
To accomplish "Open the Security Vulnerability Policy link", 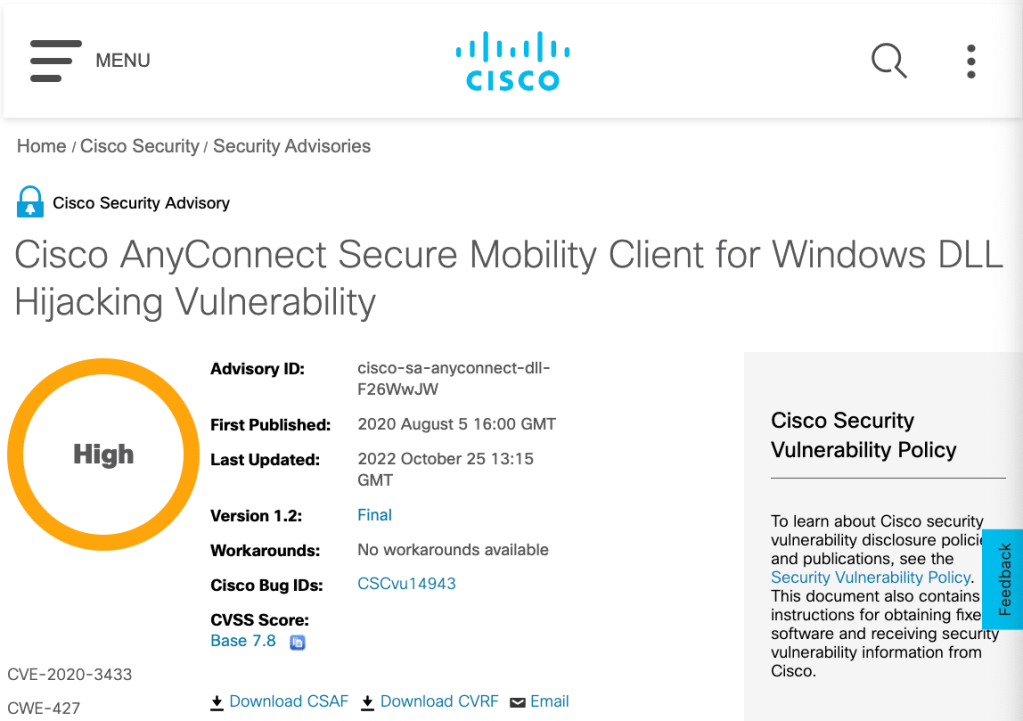I will [x=870, y=577].
